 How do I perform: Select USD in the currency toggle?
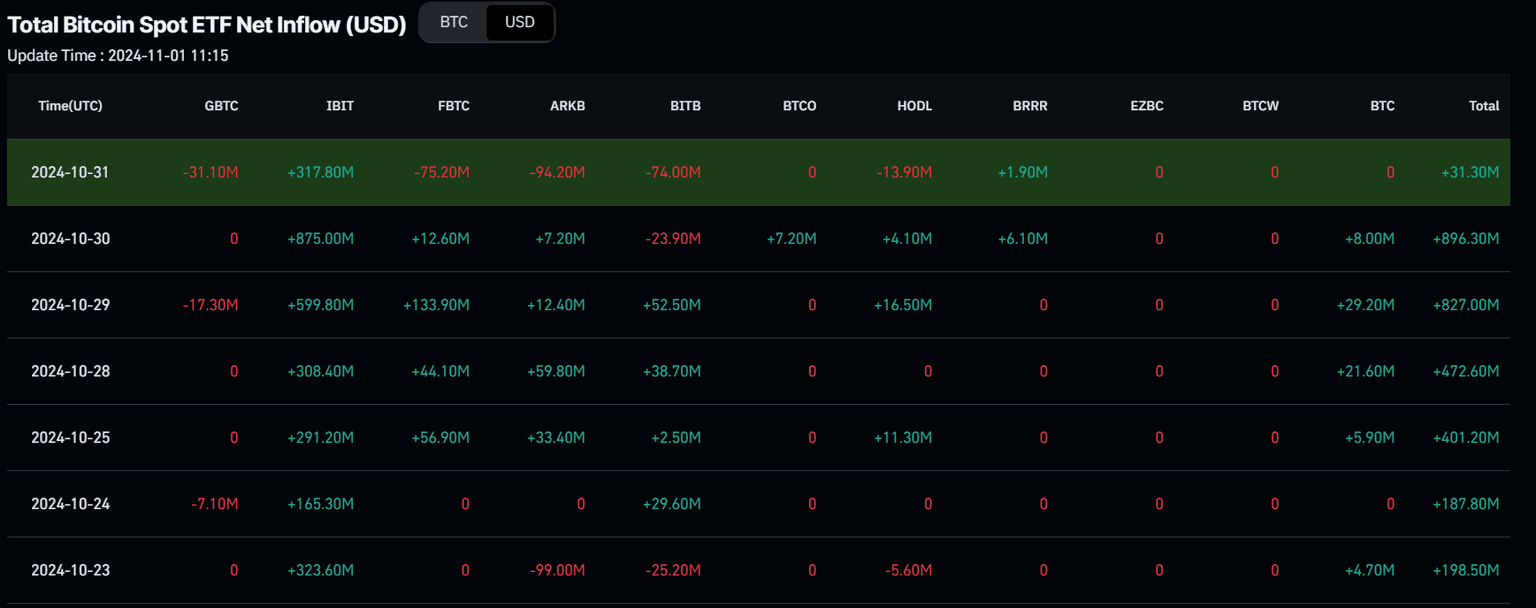(x=520, y=22)
